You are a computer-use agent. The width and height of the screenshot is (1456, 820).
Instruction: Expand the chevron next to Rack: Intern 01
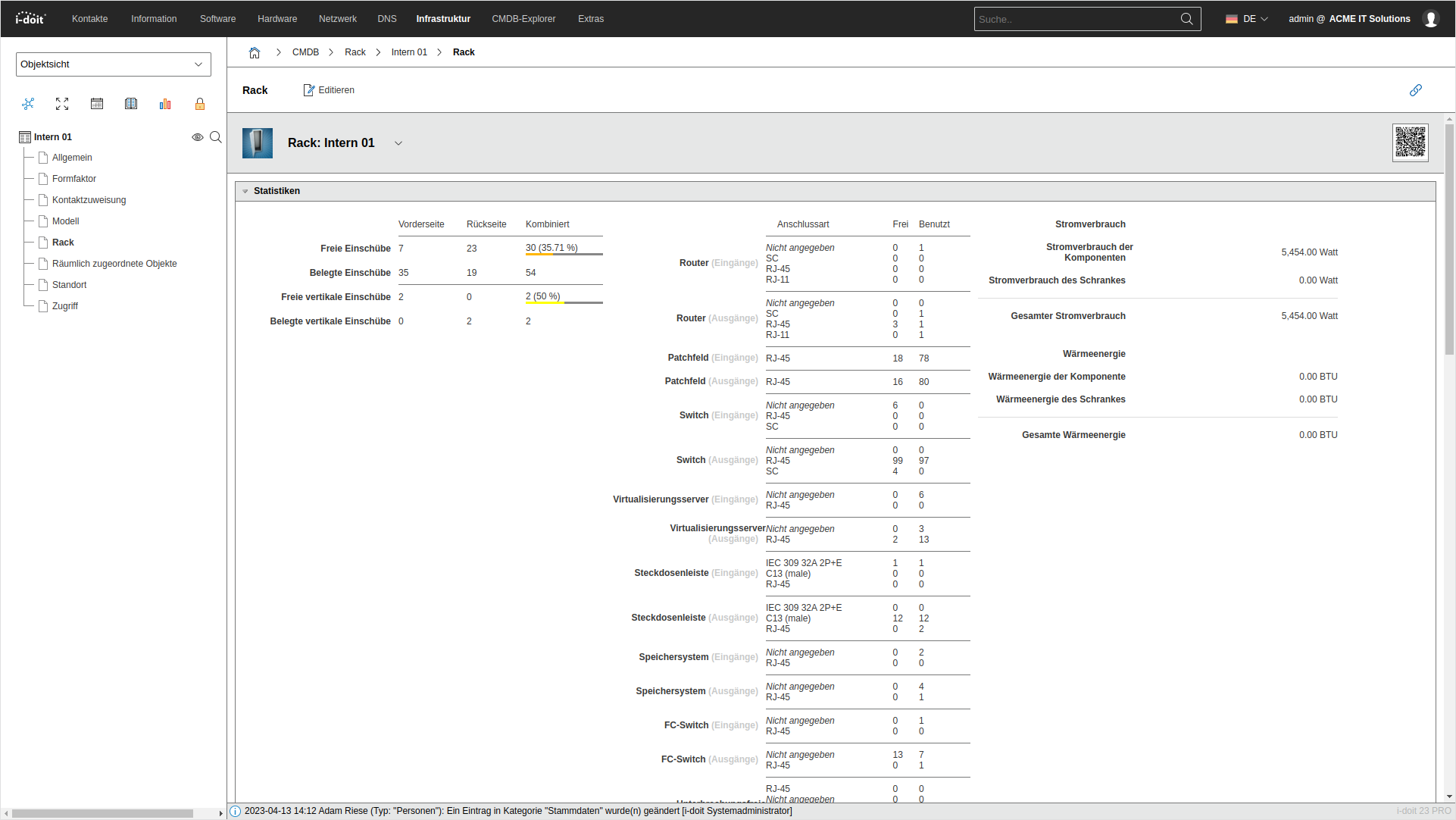click(x=398, y=143)
